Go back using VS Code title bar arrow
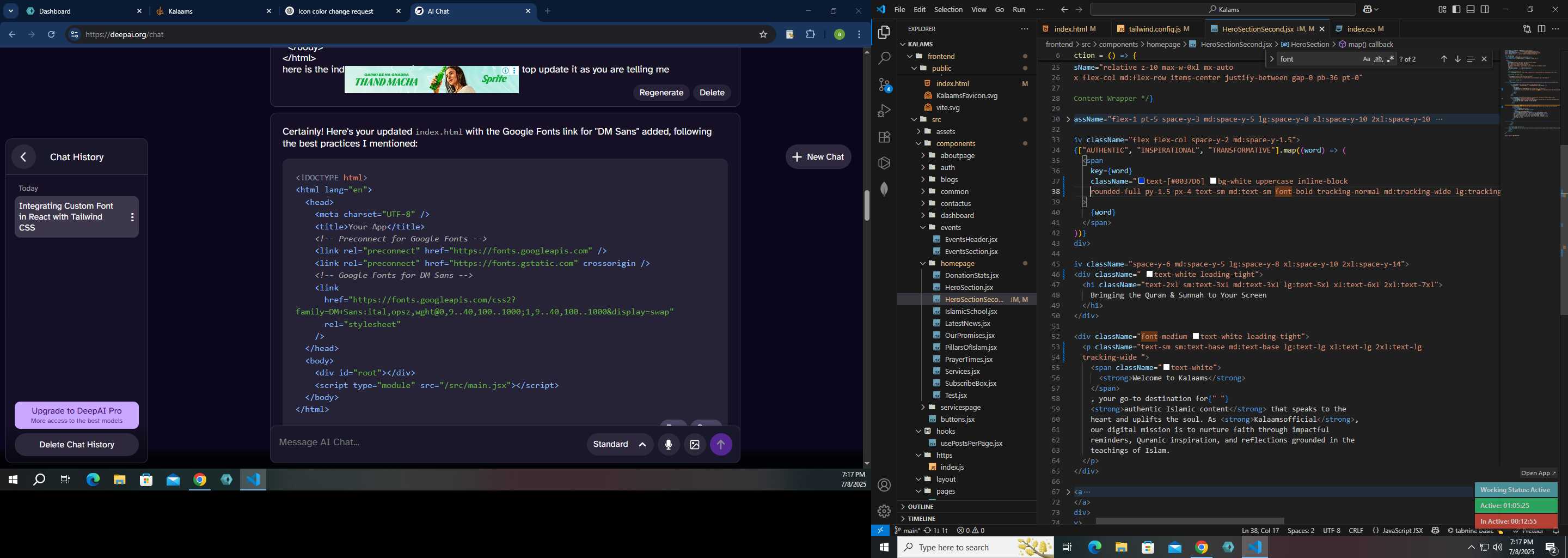1568x558 pixels. (1064, 10)
